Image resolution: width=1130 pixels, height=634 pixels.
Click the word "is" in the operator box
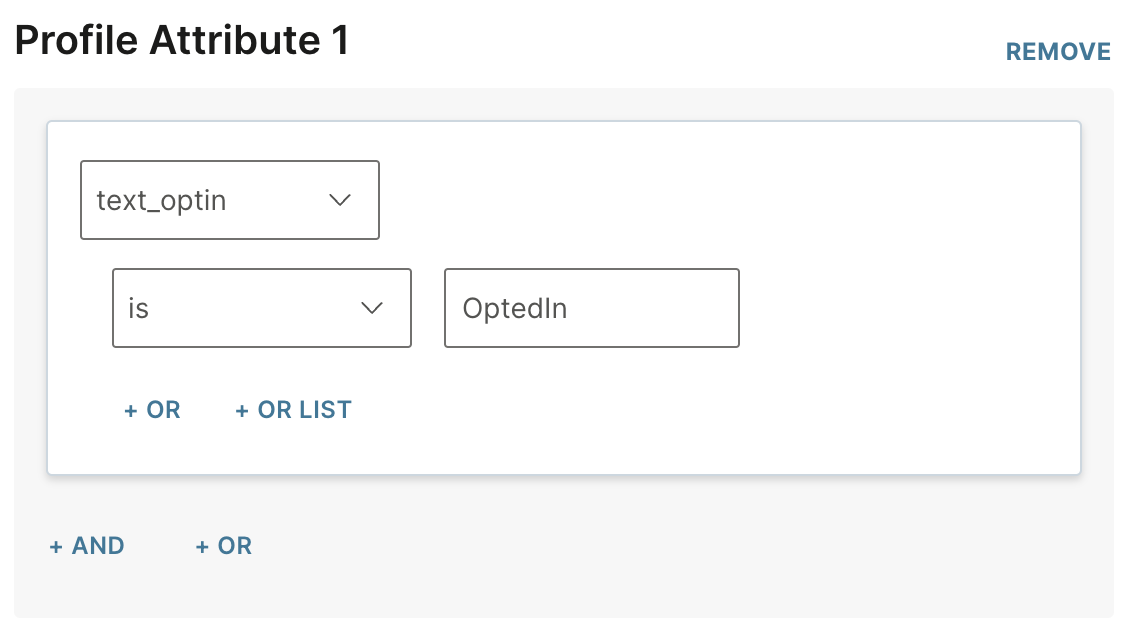click(x=138, y=308)
